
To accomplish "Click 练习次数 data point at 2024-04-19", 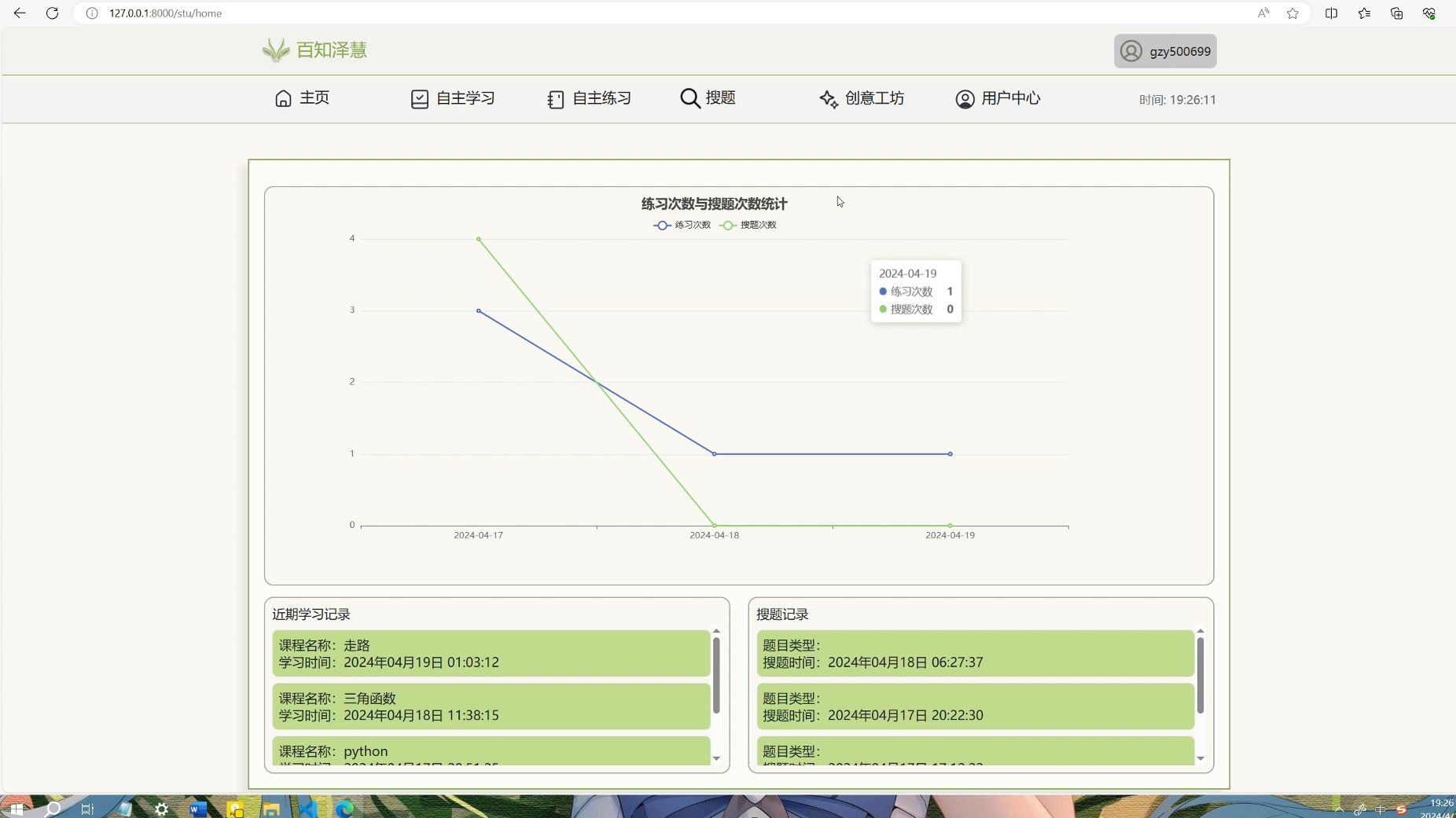I will pyautogui.click(x=950, y=454).
